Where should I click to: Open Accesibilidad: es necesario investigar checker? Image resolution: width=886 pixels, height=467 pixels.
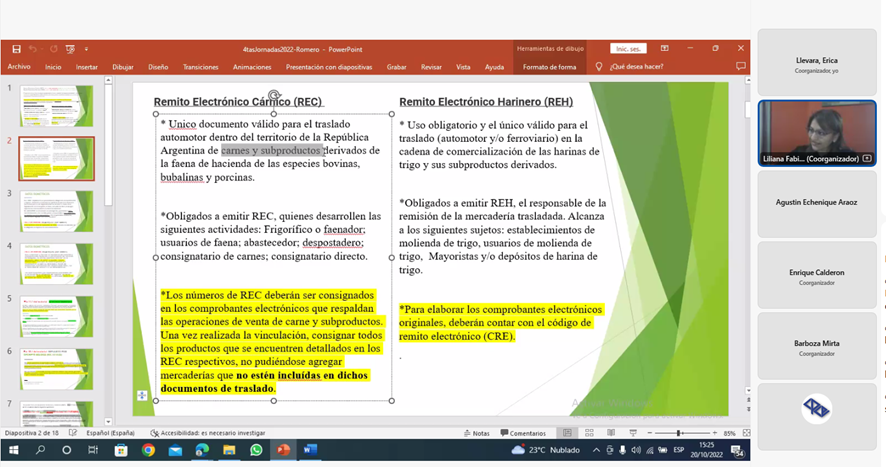[207, 433]
